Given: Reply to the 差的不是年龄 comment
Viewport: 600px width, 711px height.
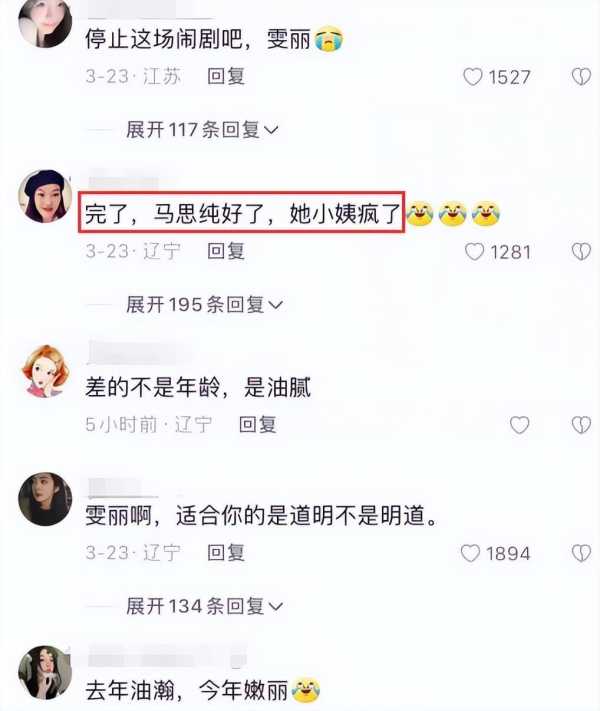Looking at the screenshot, I should point(258,425).
